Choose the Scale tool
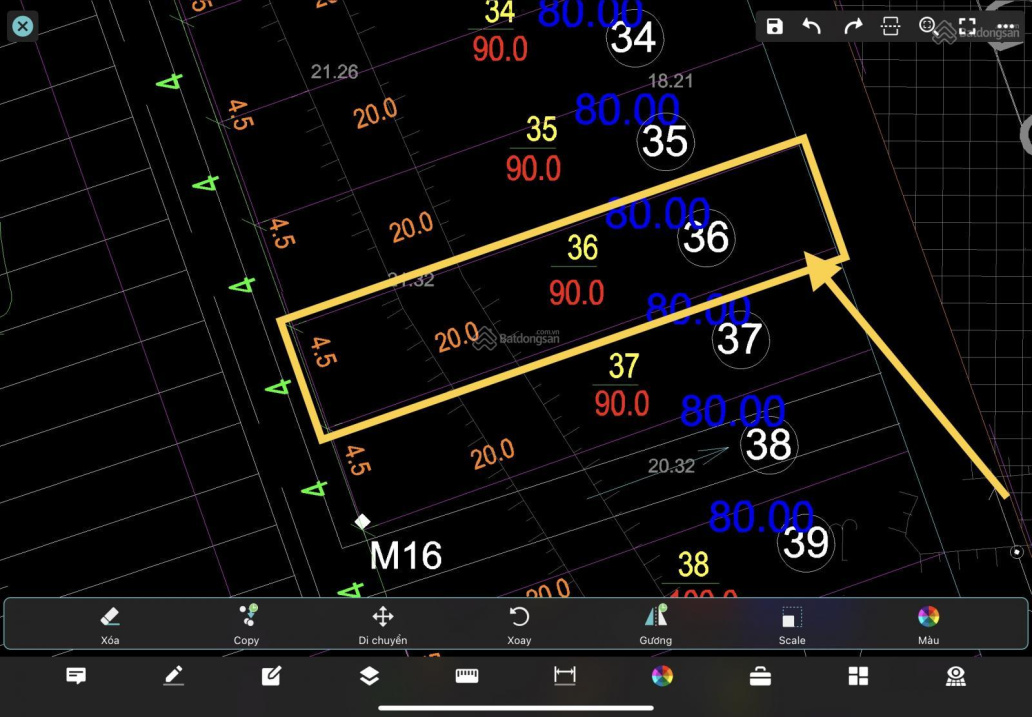 (x=792, y=624)
